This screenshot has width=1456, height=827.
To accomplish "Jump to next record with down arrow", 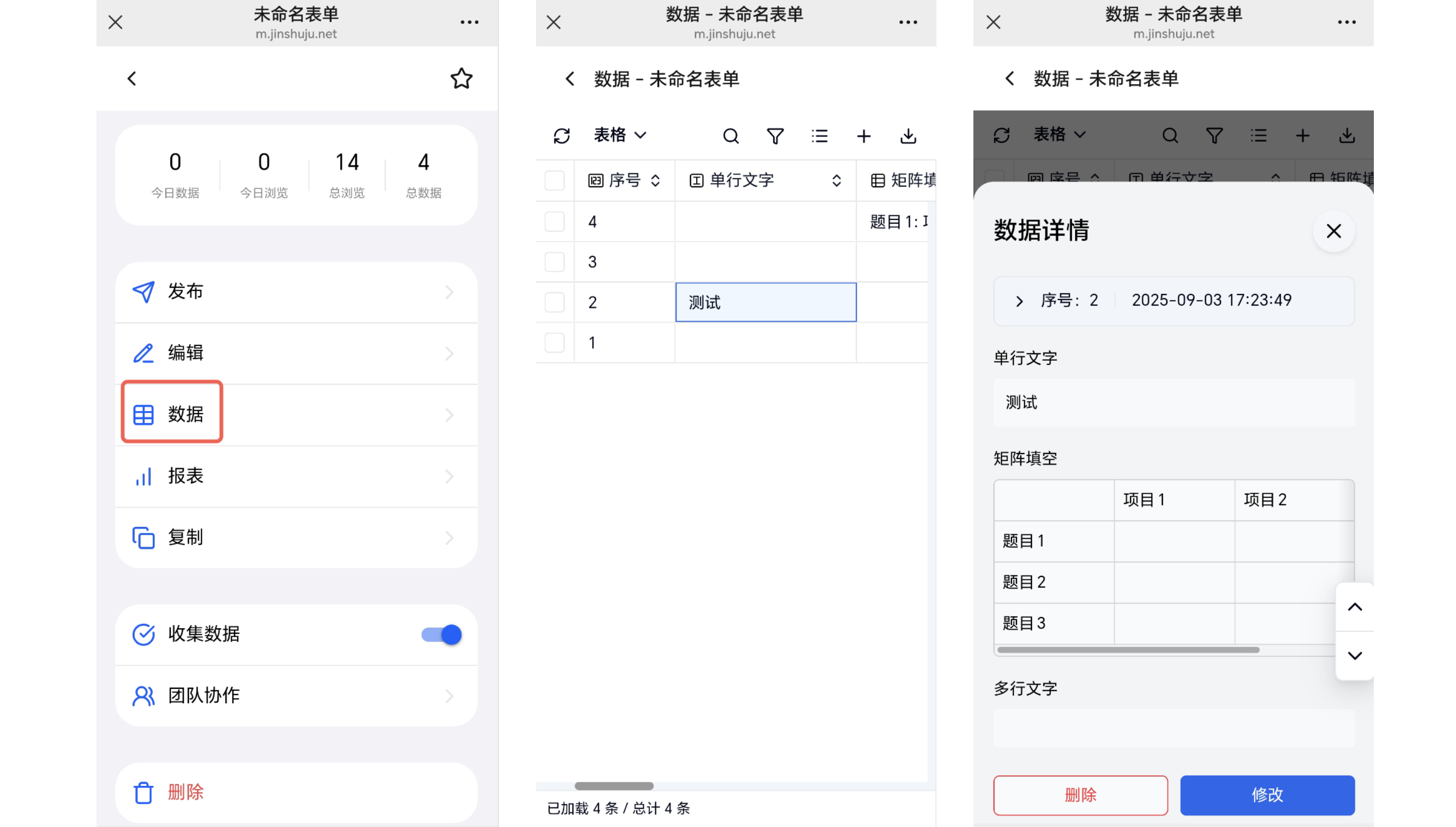I will pyautogui.click(x=1354, y=655).
